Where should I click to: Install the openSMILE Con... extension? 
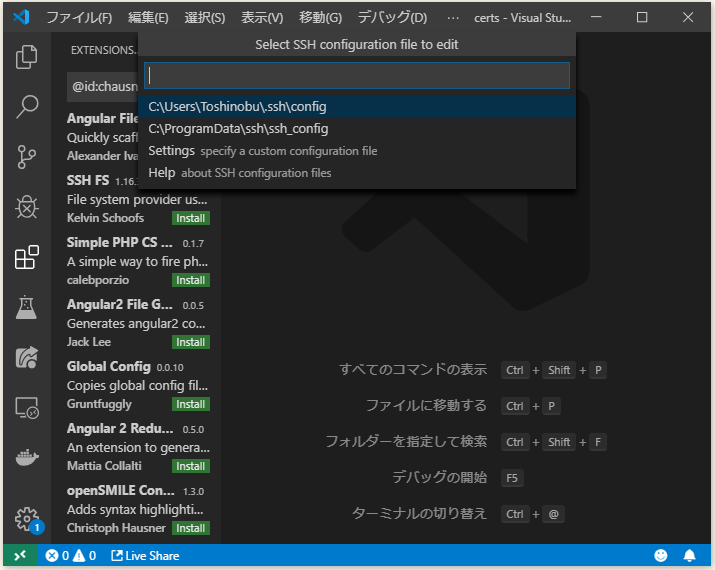[x=191, y=528]
